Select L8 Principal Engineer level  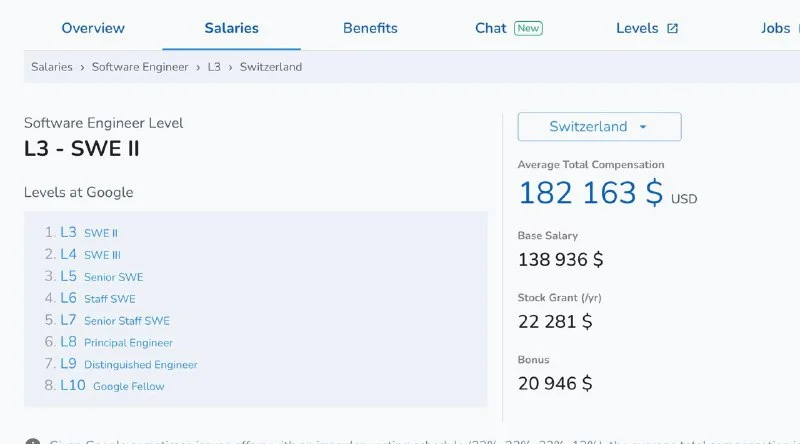(x=116, y=343)
